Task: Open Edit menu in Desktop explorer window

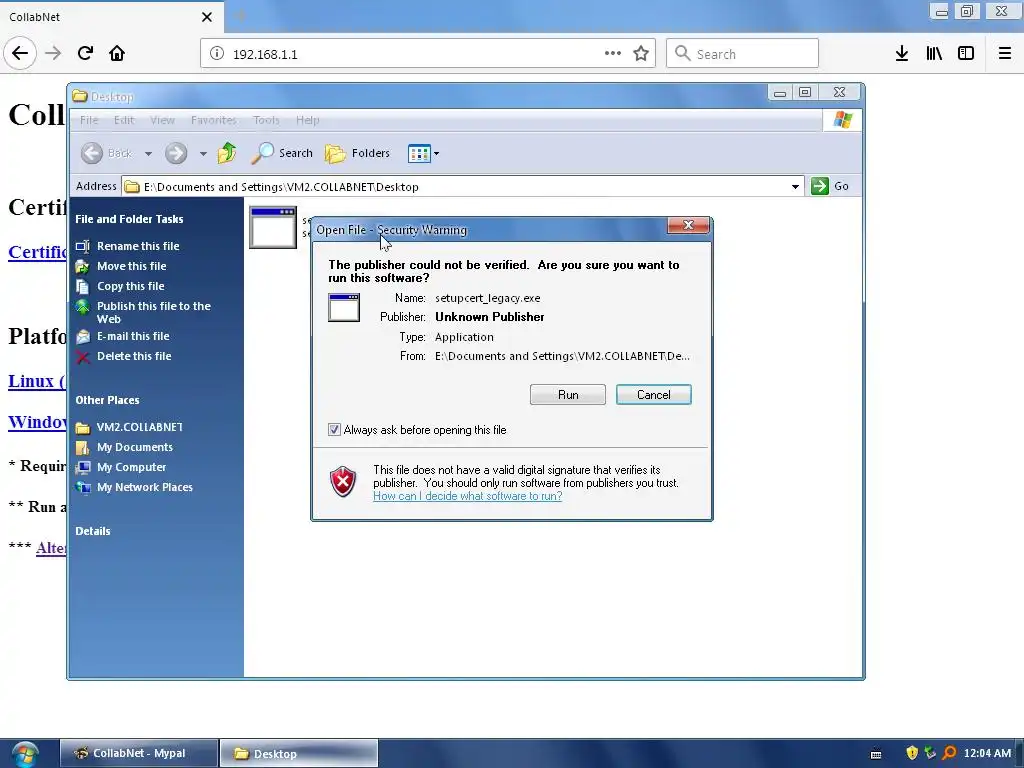Action: click(123, 120)
